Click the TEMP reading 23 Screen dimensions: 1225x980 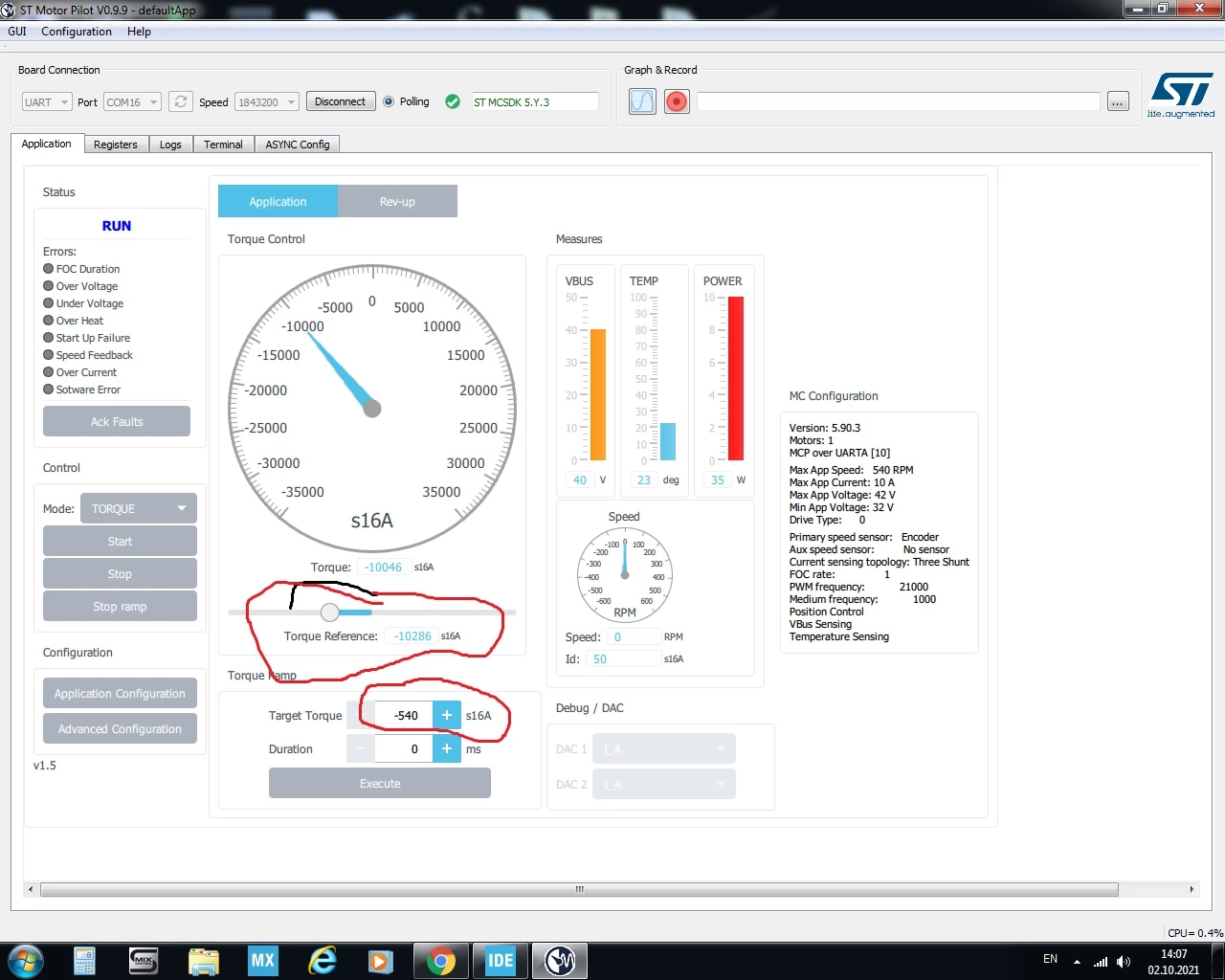(644, 479)
